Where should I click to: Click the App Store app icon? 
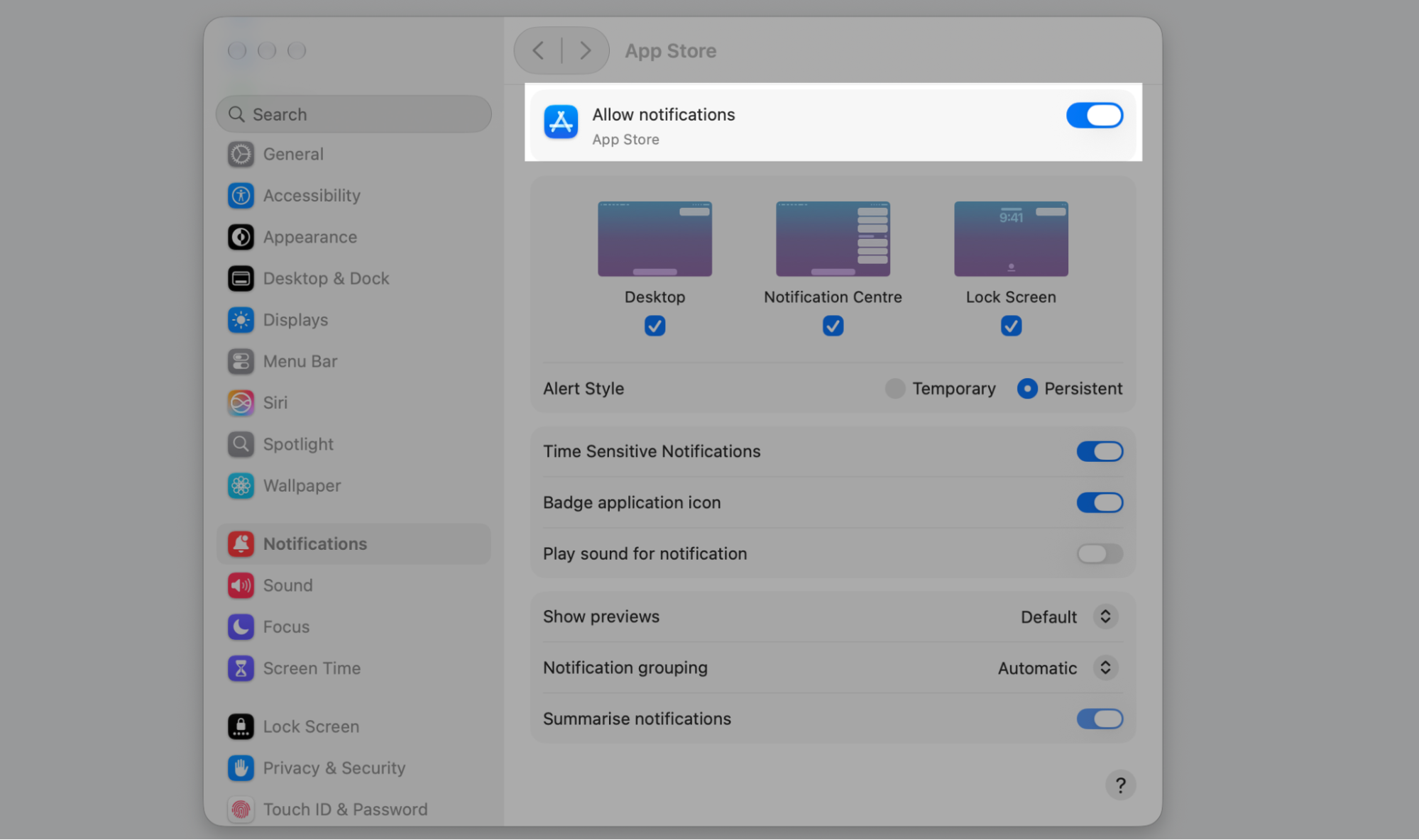tap(561, 122)
